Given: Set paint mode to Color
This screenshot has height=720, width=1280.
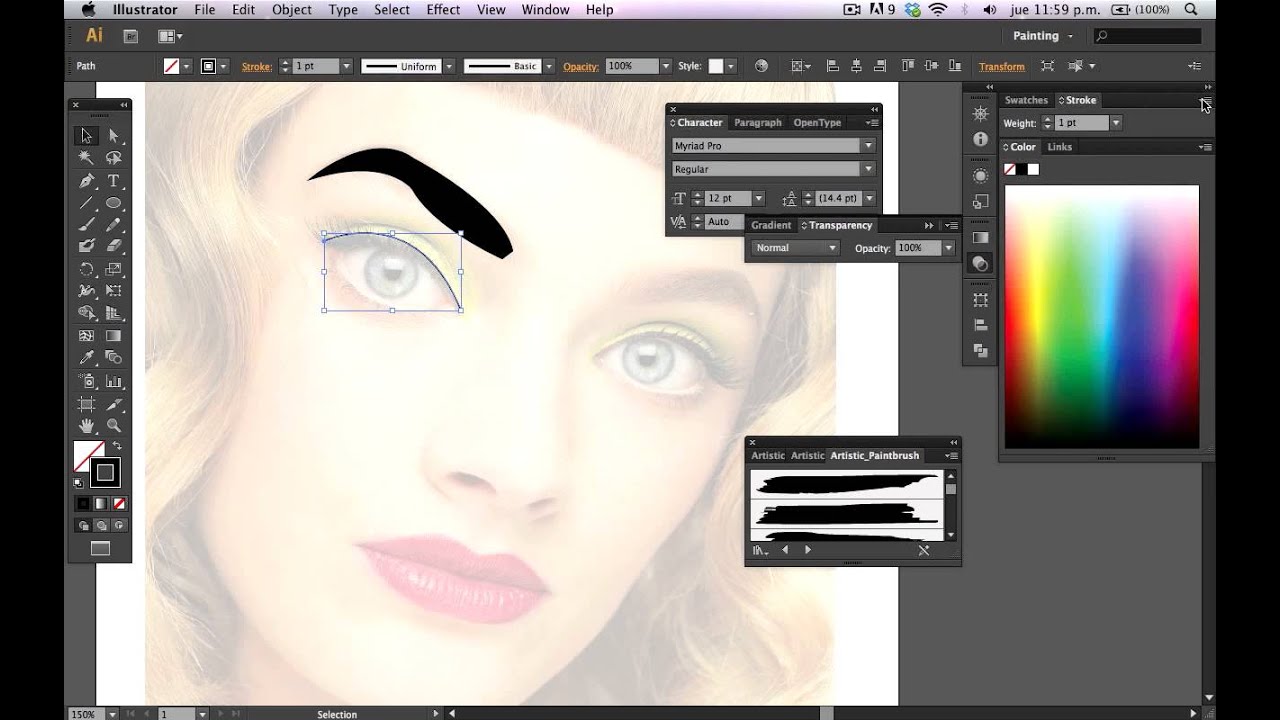Looking at the screenshot, I should [x=83, y=503].
